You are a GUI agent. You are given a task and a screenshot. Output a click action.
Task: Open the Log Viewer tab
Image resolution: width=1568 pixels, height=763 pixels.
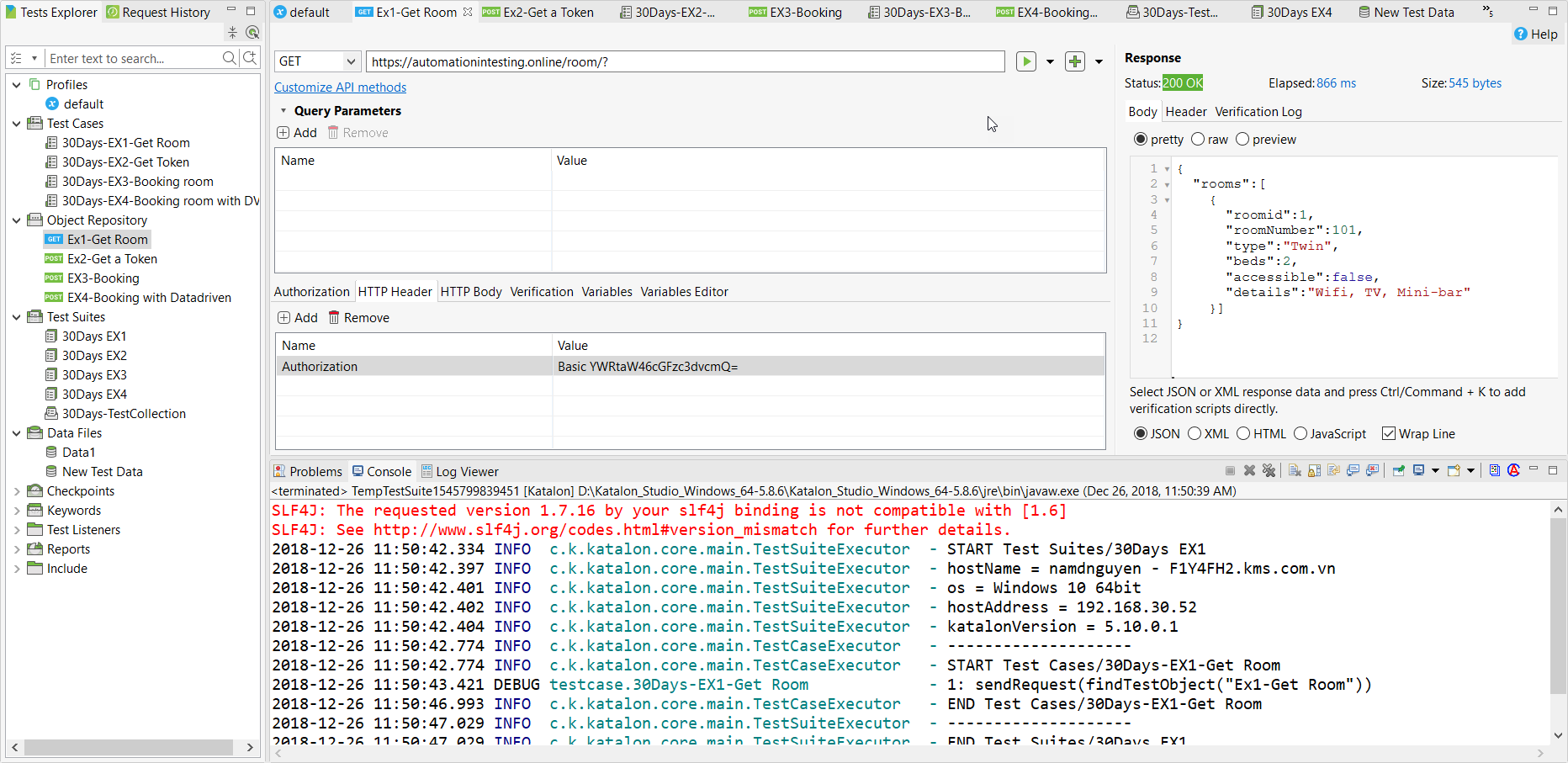click(x=460, y=472)
